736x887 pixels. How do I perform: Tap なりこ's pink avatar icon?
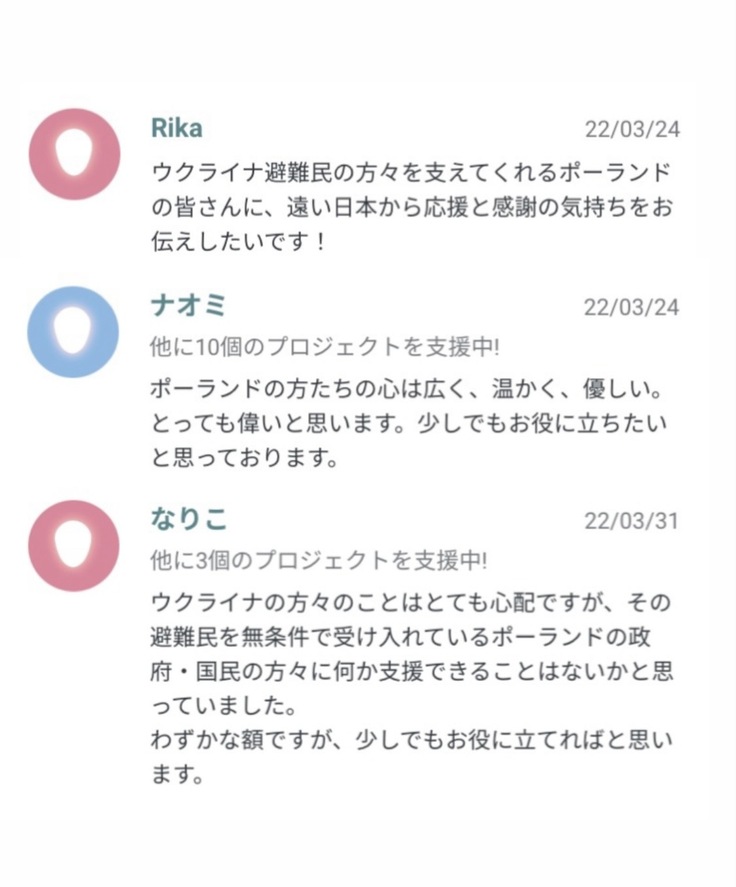73,546
